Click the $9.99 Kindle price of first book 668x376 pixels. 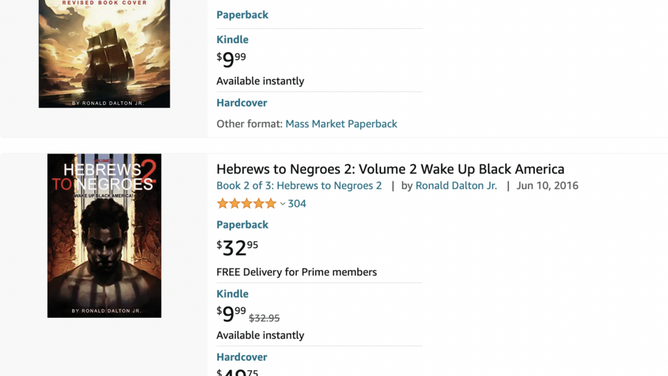click(231, 60)
